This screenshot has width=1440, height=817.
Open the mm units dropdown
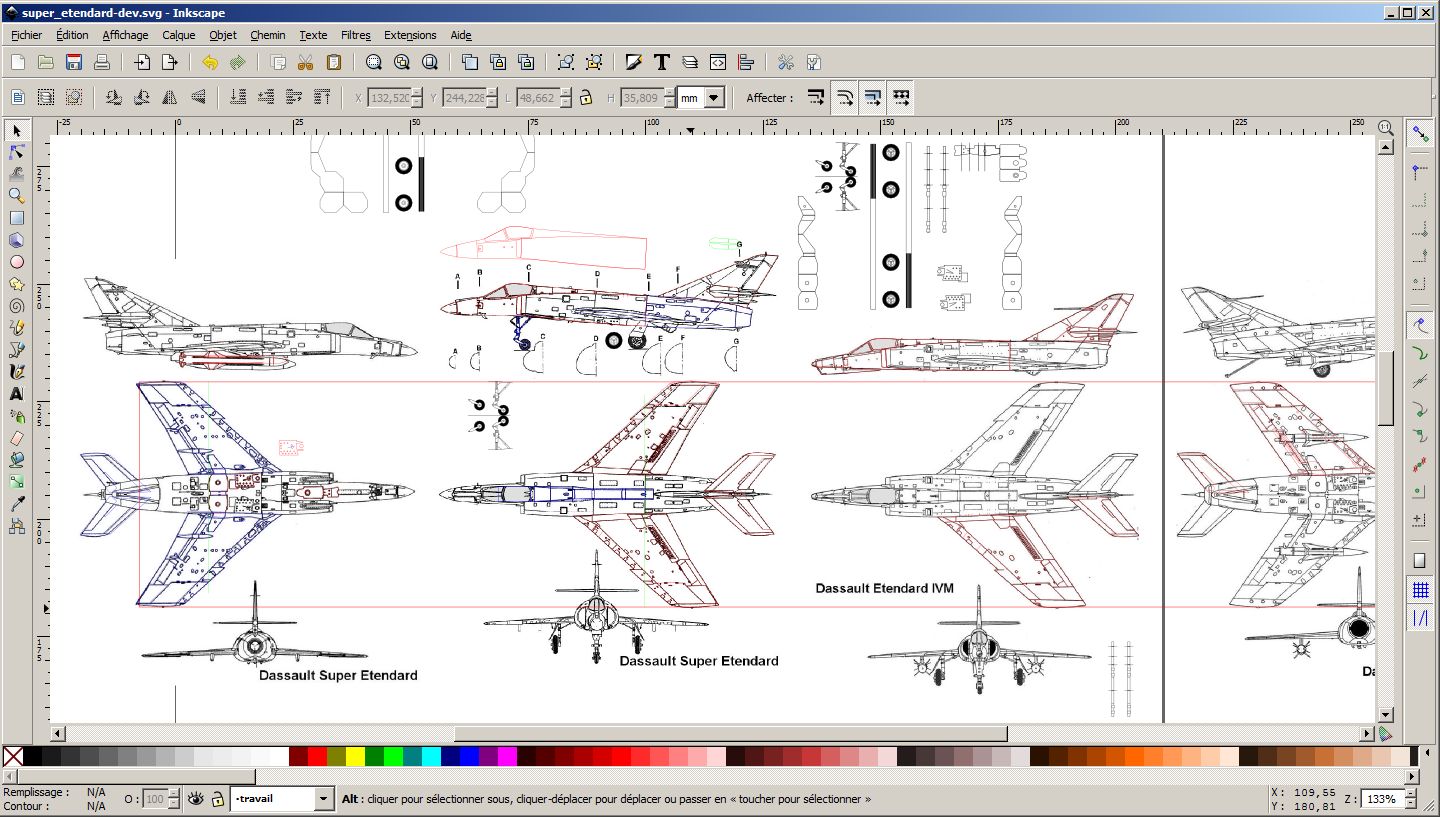(714, 98)
